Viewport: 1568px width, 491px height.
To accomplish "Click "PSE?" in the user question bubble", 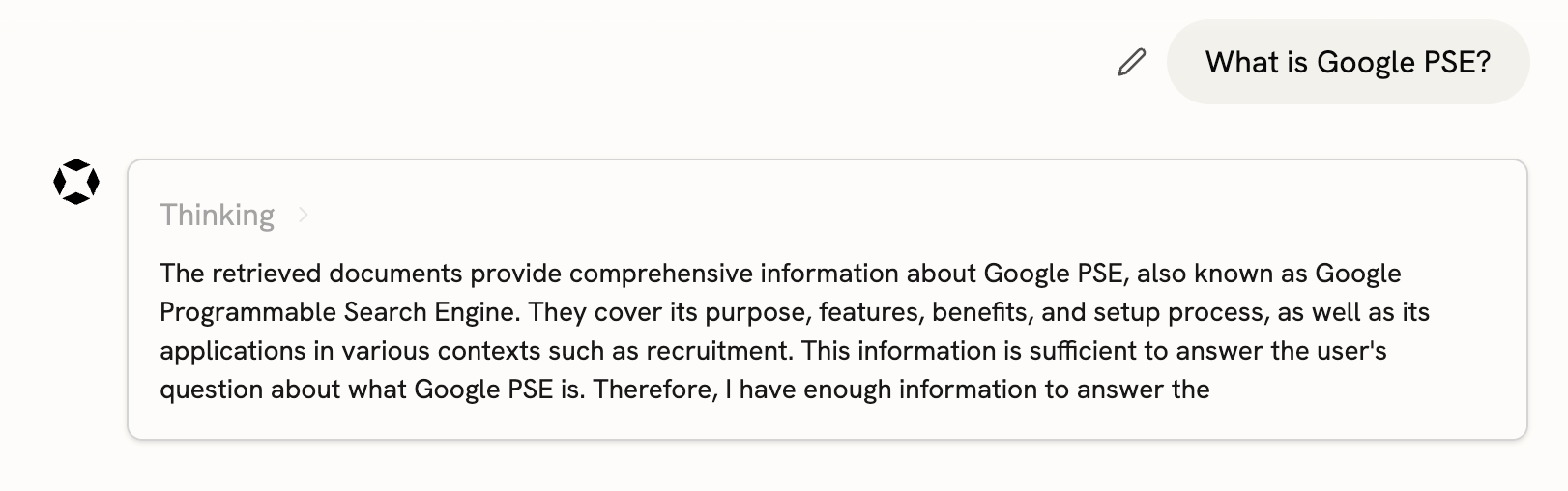I will point(1458,63).
